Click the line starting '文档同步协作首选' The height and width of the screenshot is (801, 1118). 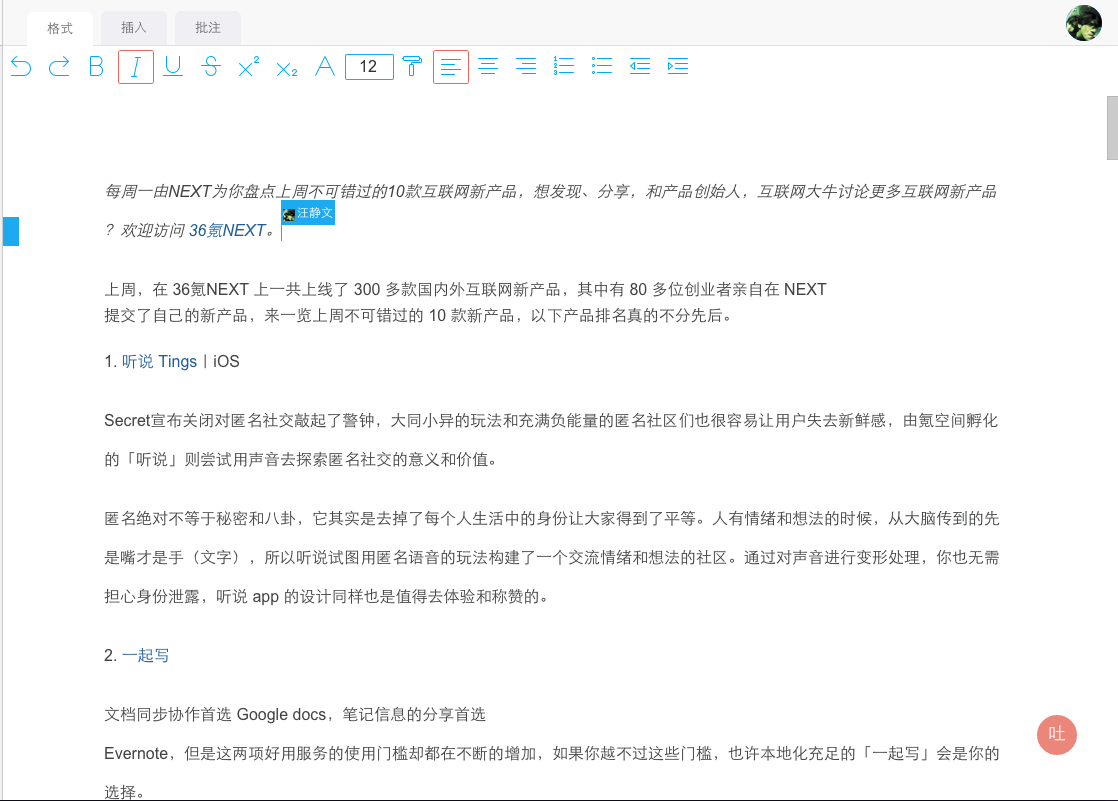click(294, 715)
